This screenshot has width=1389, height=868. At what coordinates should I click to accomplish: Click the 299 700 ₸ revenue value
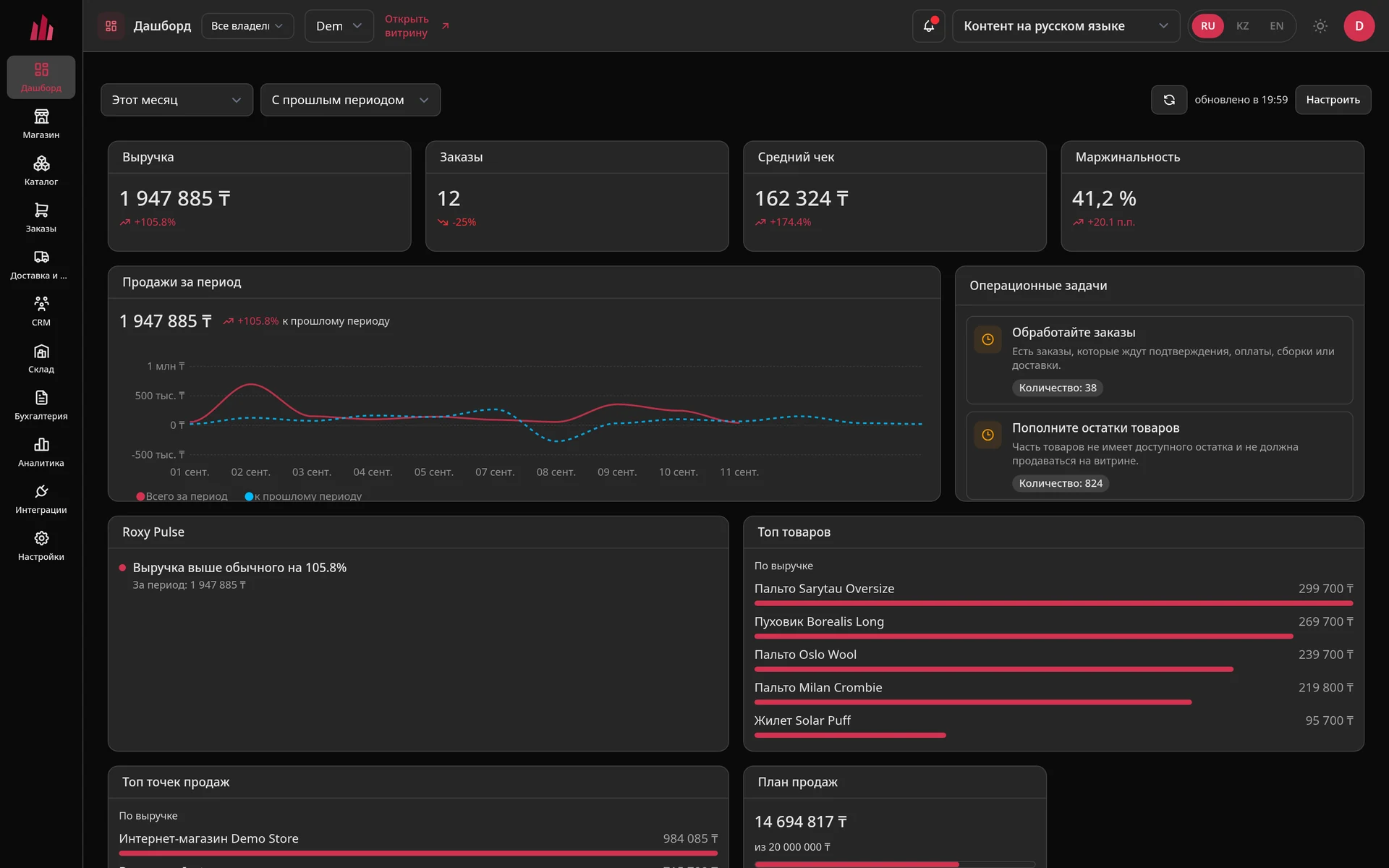click(x=1325, y=589)
